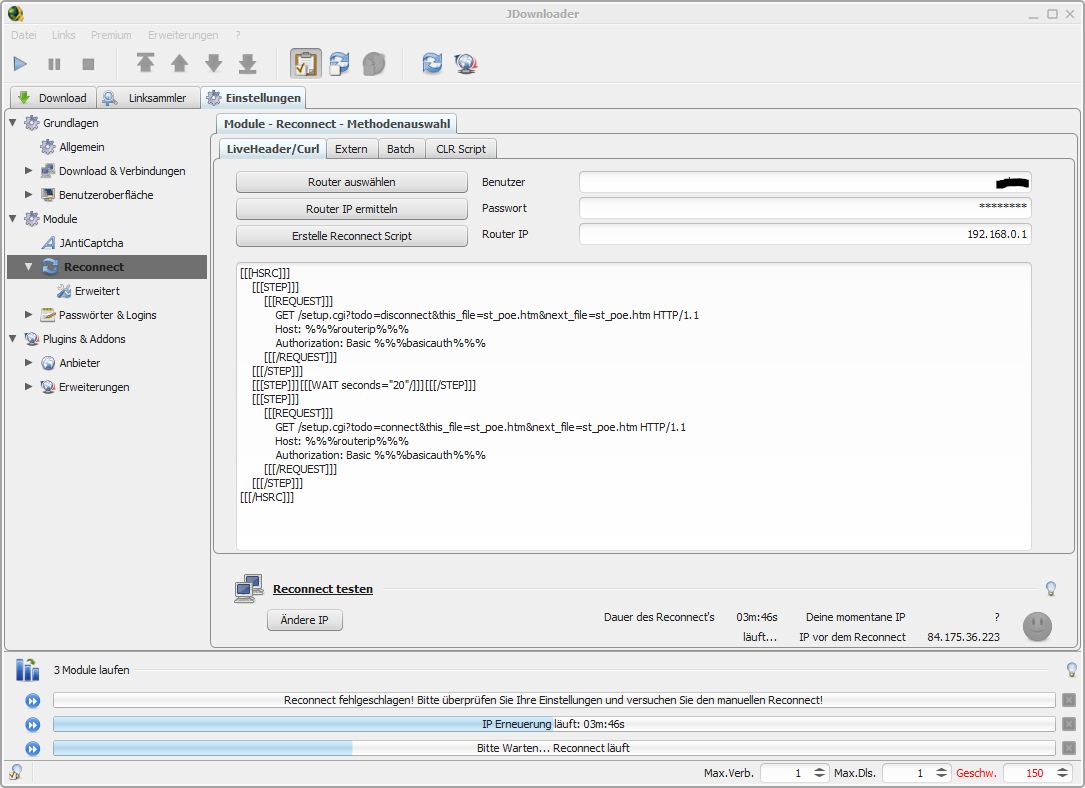Open the question mark help menu
The width and height of the screenshot is (1085, 788).
pos(238,35)
